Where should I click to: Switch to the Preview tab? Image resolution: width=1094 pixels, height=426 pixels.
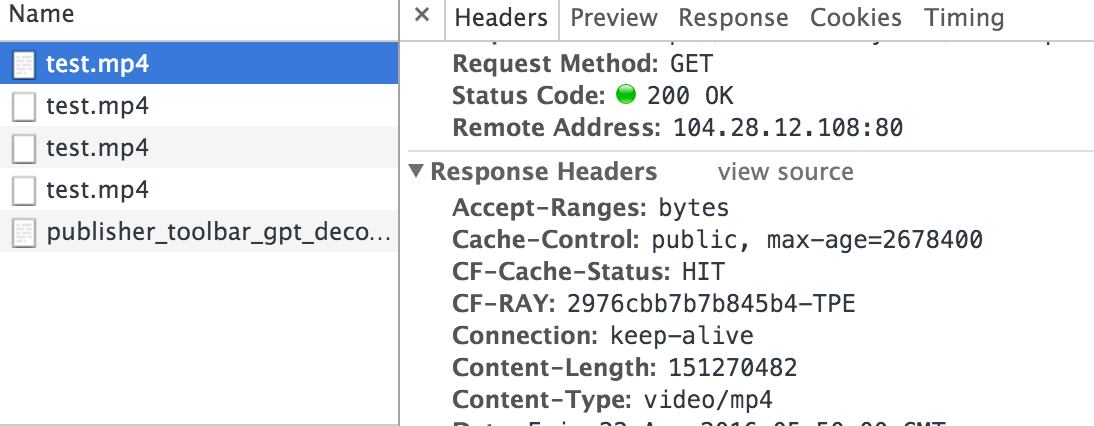tap(614, 18)
